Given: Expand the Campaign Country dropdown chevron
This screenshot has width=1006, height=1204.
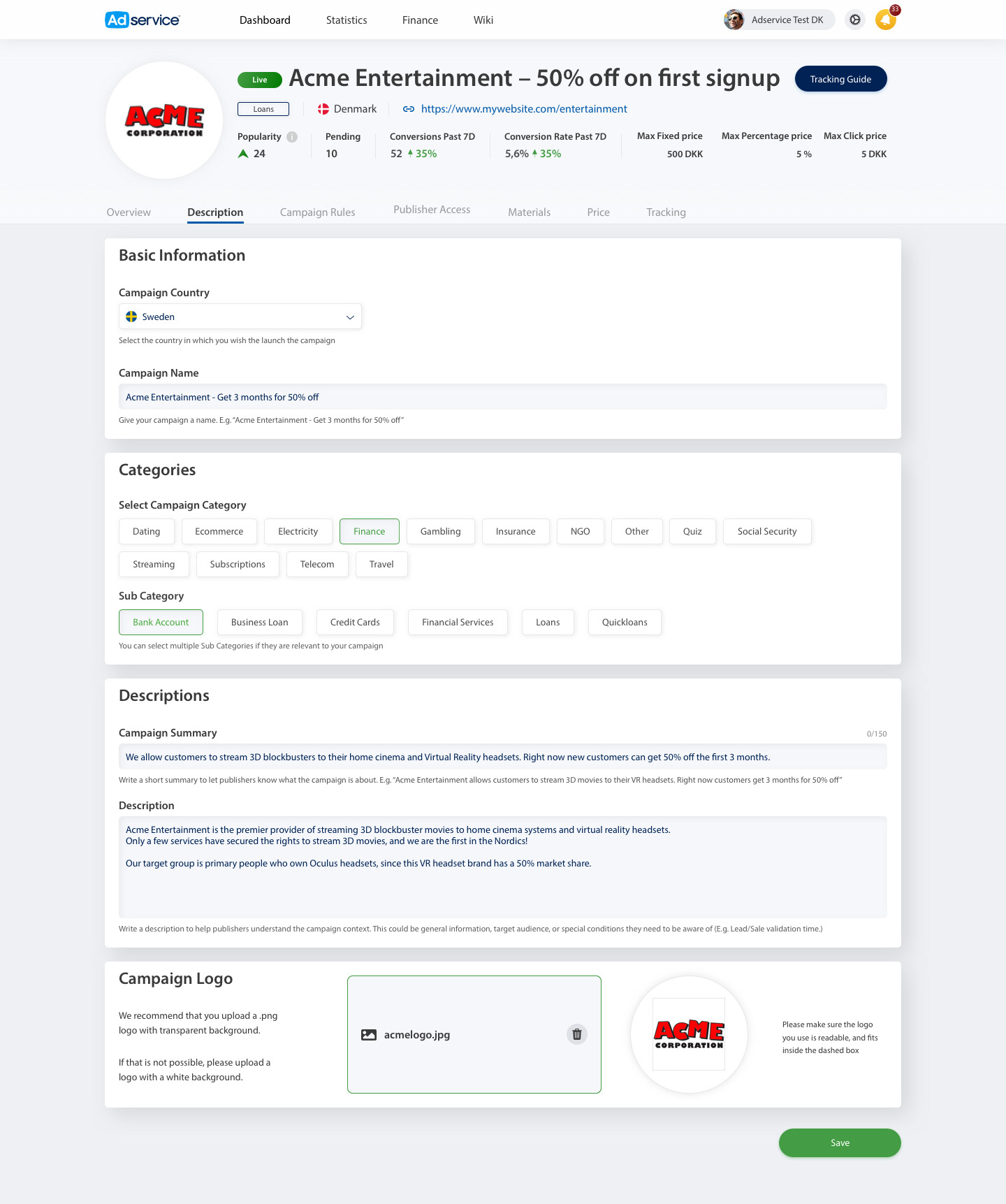Looking at the screenshot, I should 350,317.
